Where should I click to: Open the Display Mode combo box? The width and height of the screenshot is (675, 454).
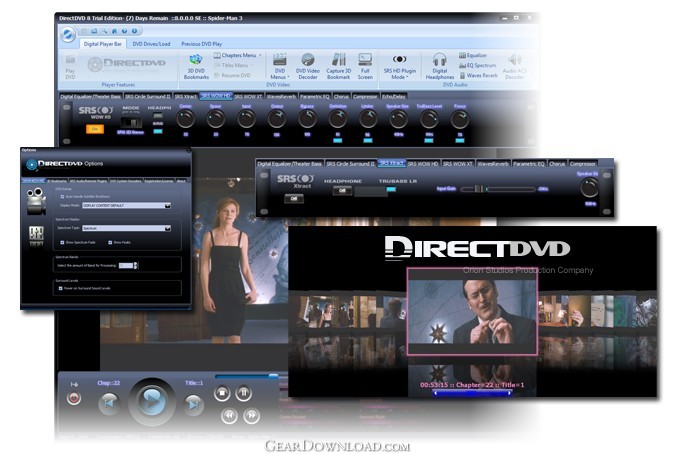pos(127,206)
